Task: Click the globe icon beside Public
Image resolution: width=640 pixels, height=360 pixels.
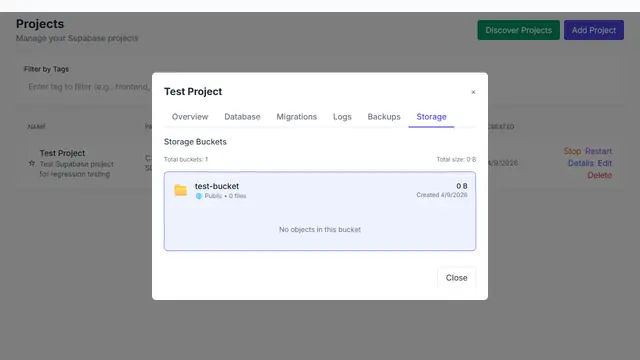Action: 199,196
